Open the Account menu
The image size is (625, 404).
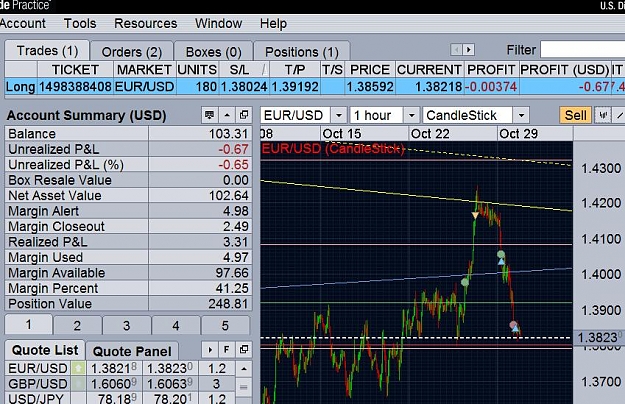pyautogui.click(x=23, y=24)
